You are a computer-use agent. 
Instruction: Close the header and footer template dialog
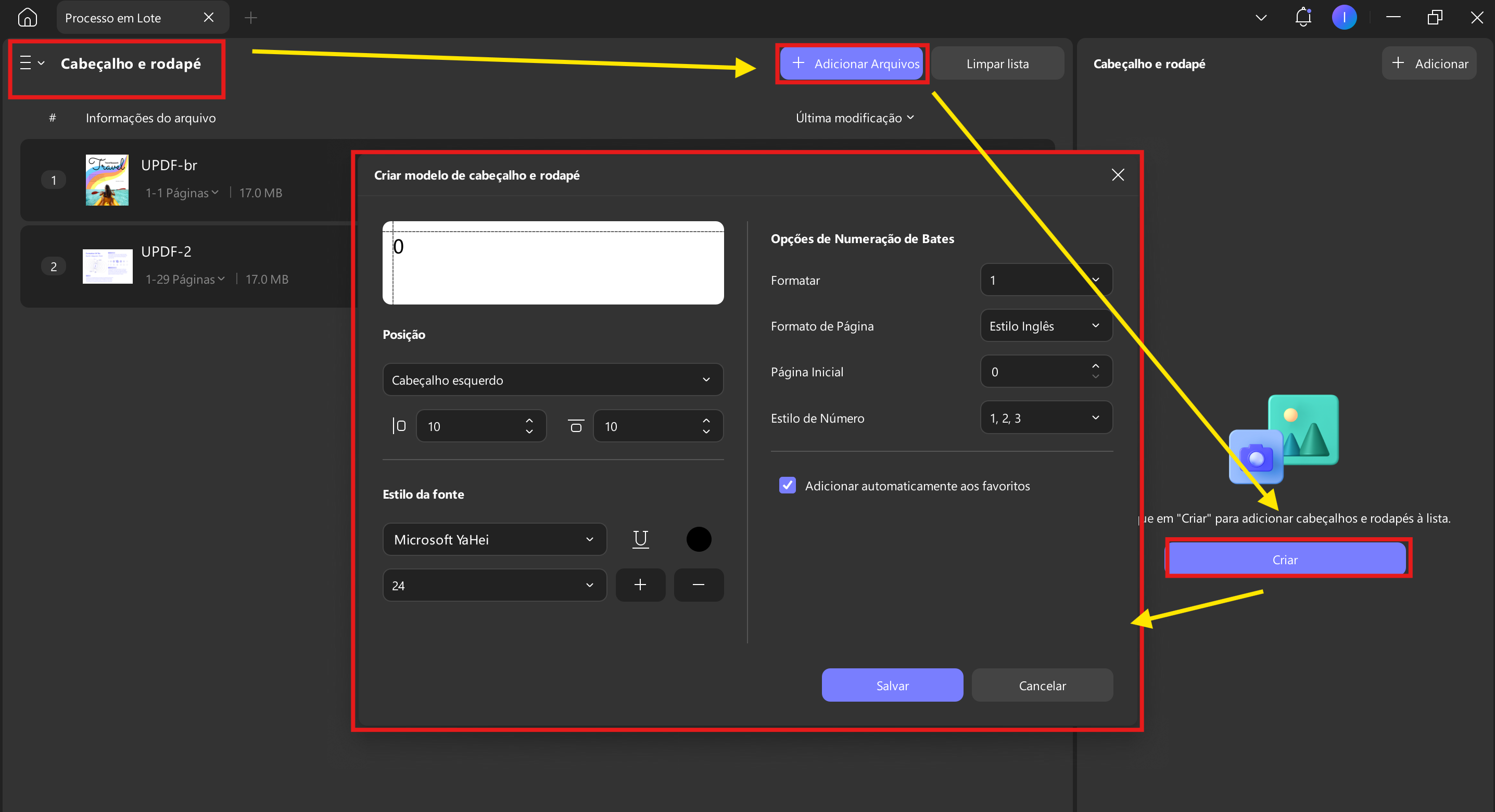tap(1118, 175)
